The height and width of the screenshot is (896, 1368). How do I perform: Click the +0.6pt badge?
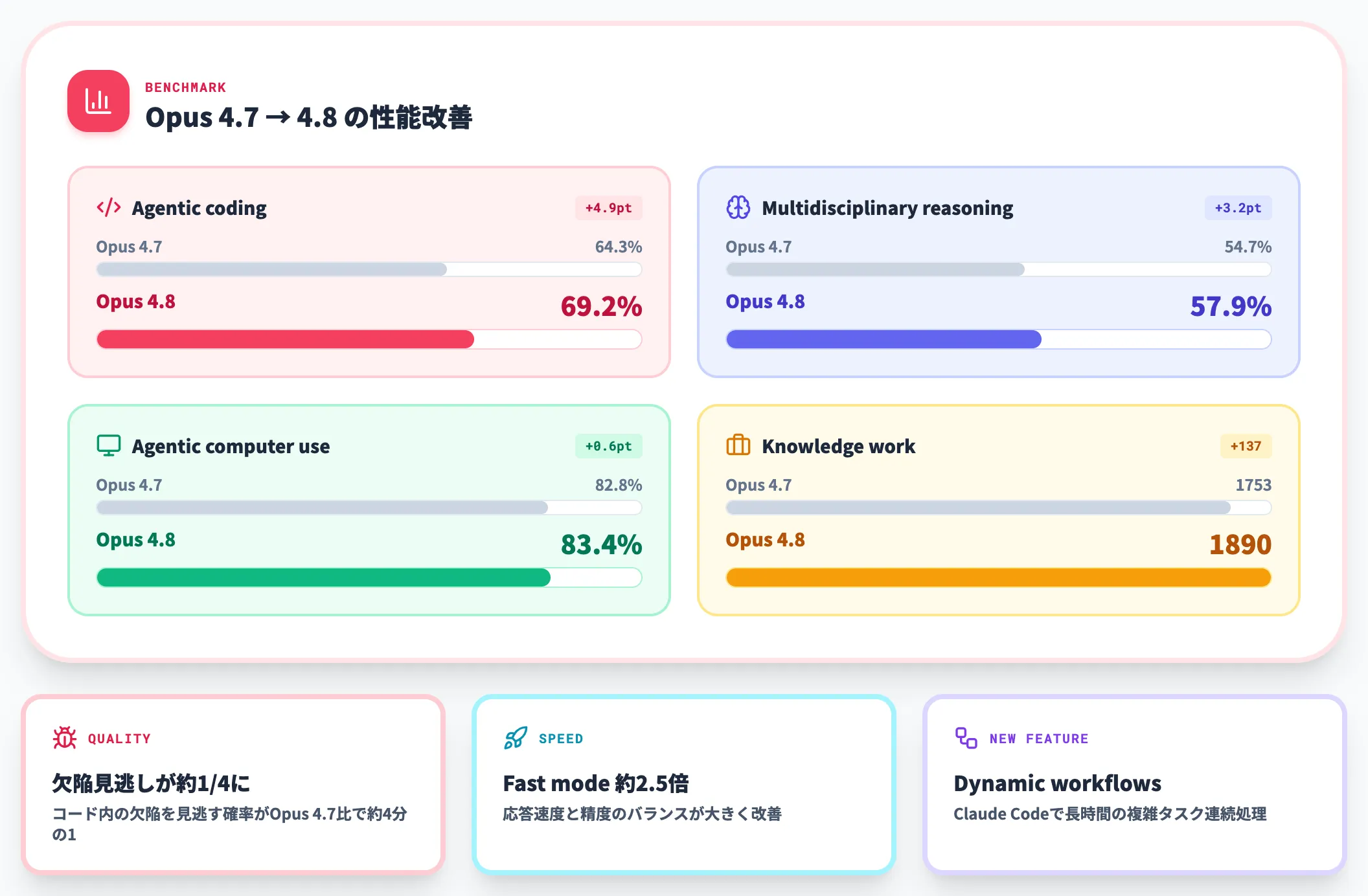click(x=609, y=446)
